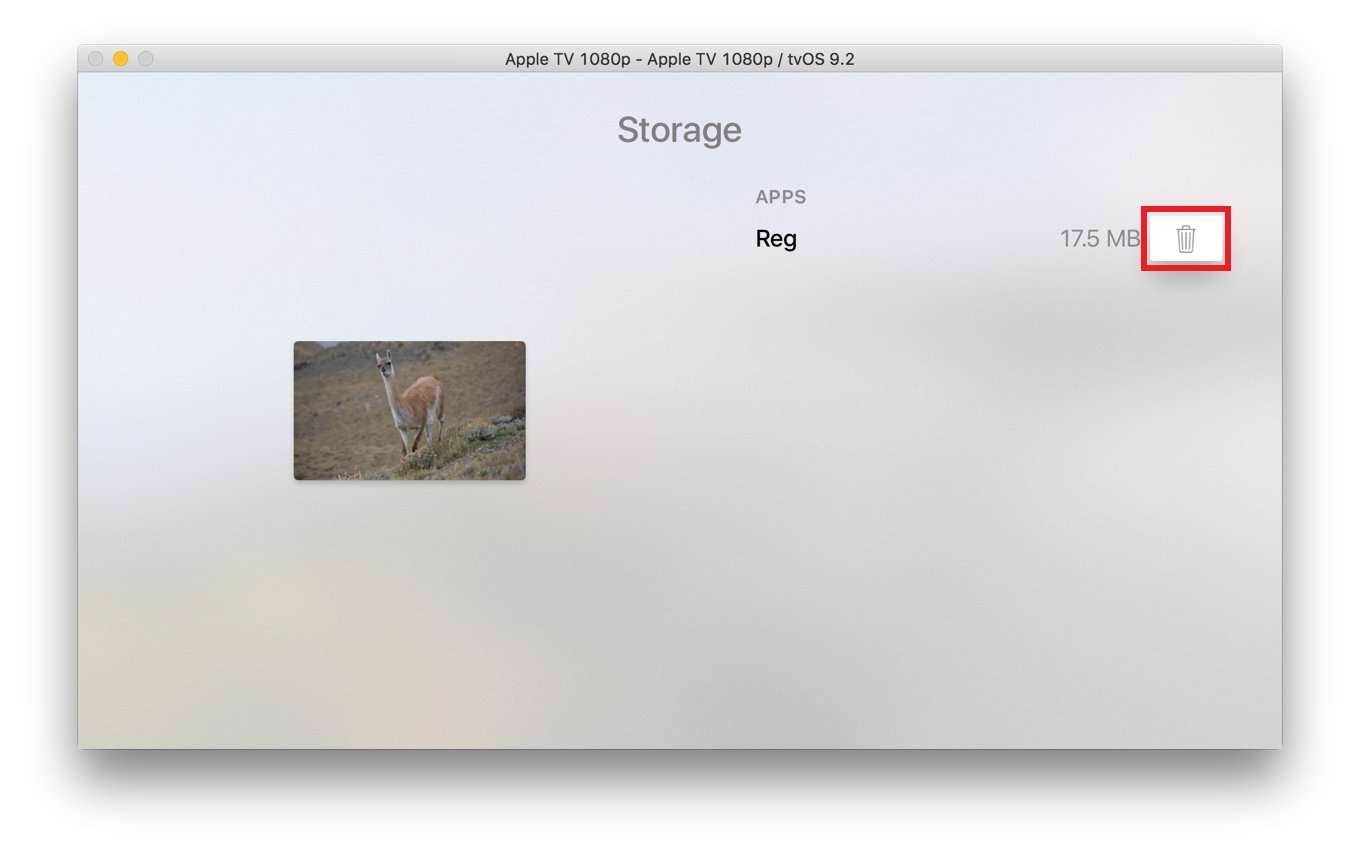Click the rightmost gray window control button
The image size is (1360, 854).
[x=145, y=58]
